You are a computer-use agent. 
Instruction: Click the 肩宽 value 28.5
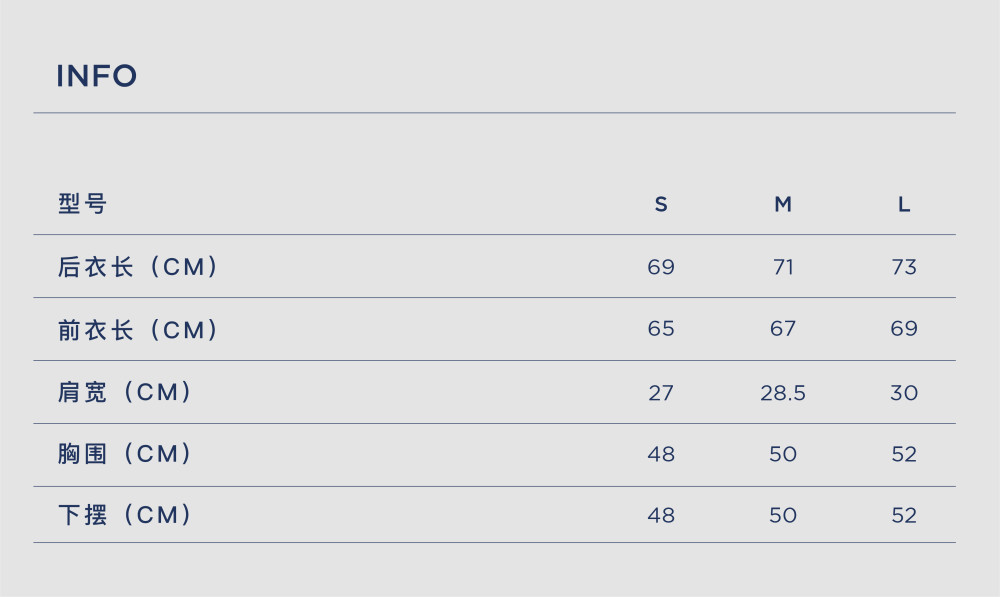coord(783,393)
